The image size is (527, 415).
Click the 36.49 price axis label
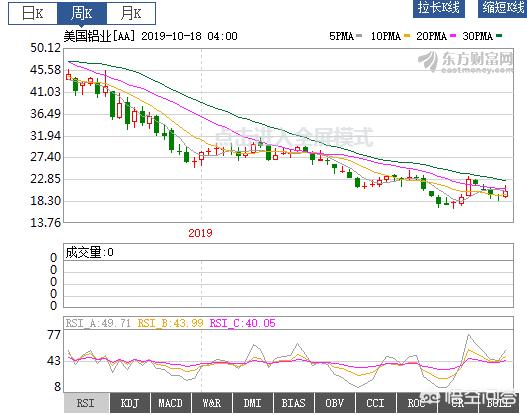coord(46,114)
